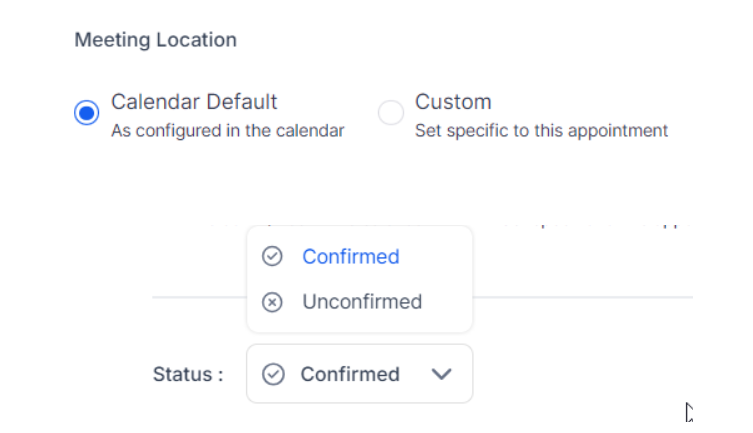
Task: Collapse status list using the chevron arrow
Action: (441, 374)
